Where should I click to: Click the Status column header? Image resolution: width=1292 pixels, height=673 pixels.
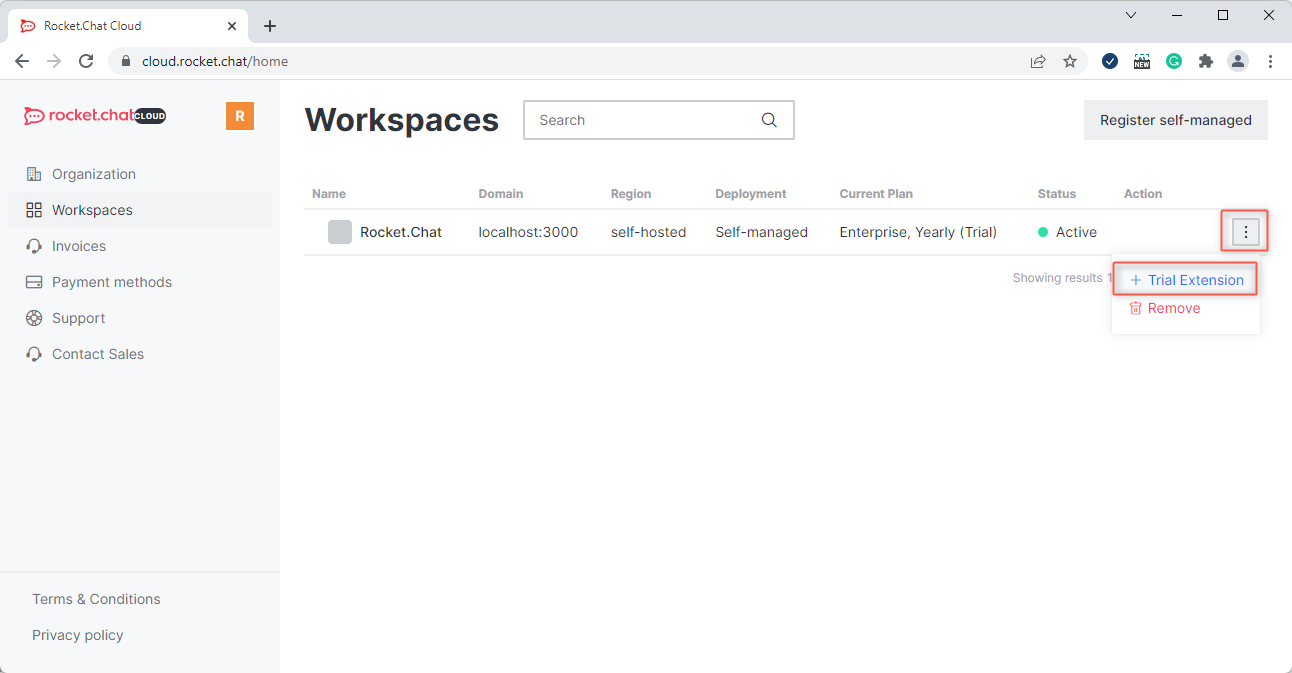click(x=1057, y=194)
